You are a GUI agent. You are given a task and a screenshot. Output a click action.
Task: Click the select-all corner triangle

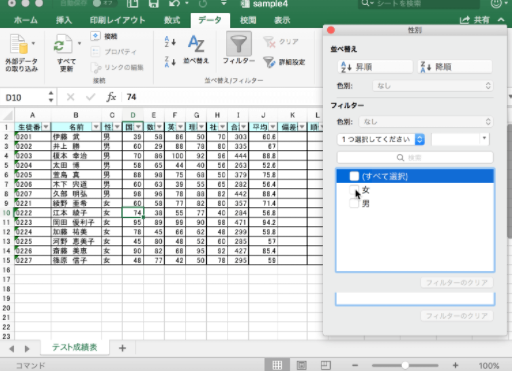(8, 116)
